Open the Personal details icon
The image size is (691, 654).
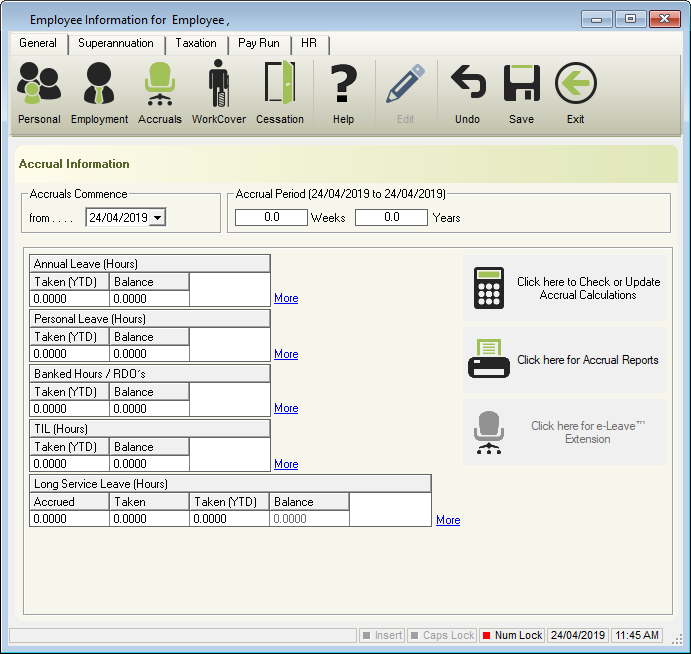[x=39, y=93]
